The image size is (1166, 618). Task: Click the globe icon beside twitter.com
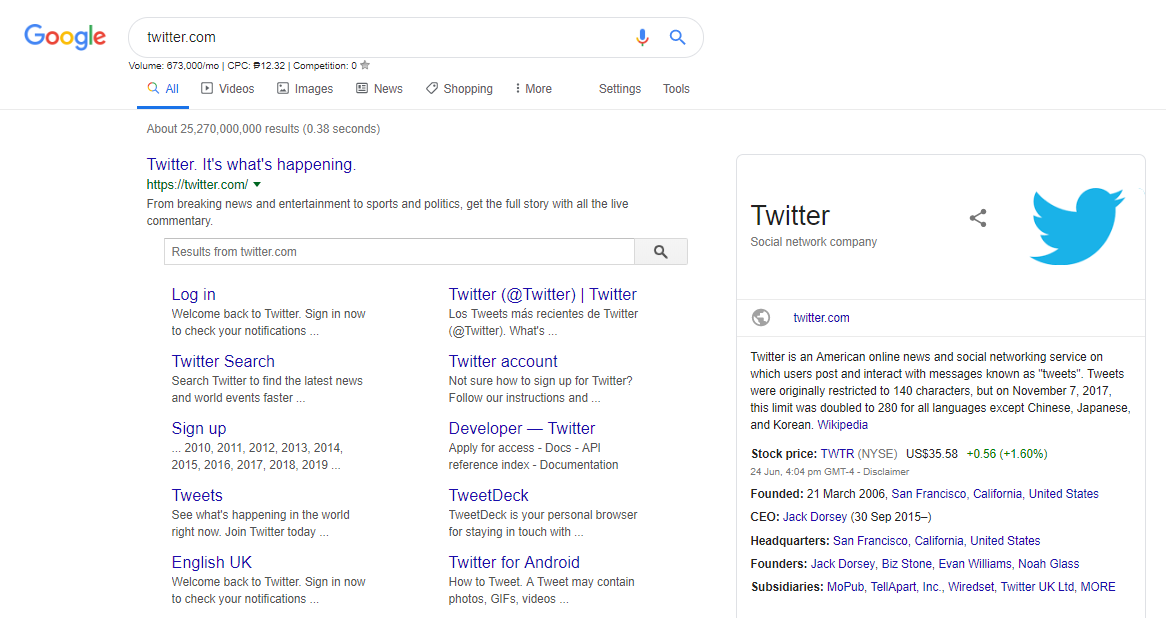tap(761, 318)
